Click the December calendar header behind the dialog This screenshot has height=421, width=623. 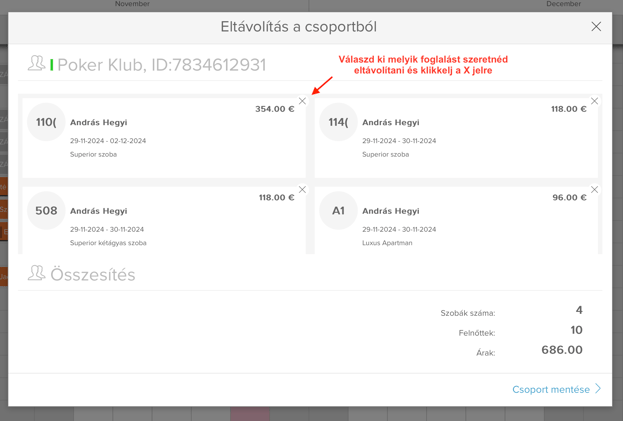point(563,4)
